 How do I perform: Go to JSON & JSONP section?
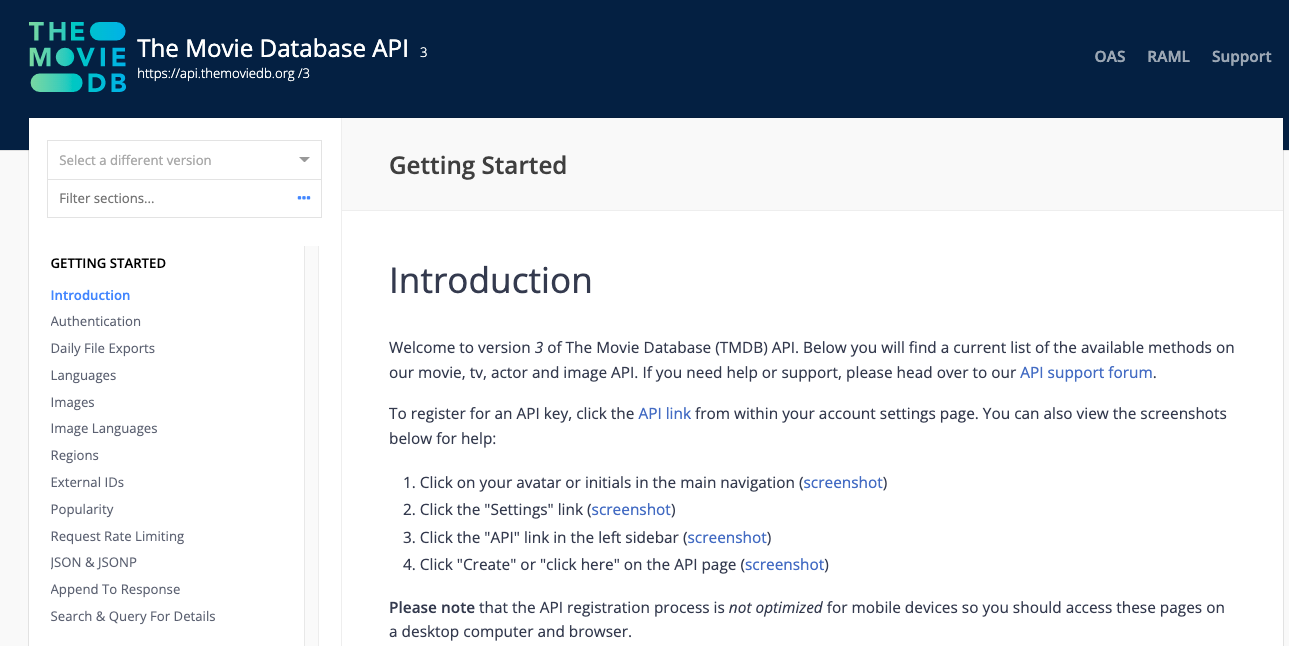click(93, 562)
